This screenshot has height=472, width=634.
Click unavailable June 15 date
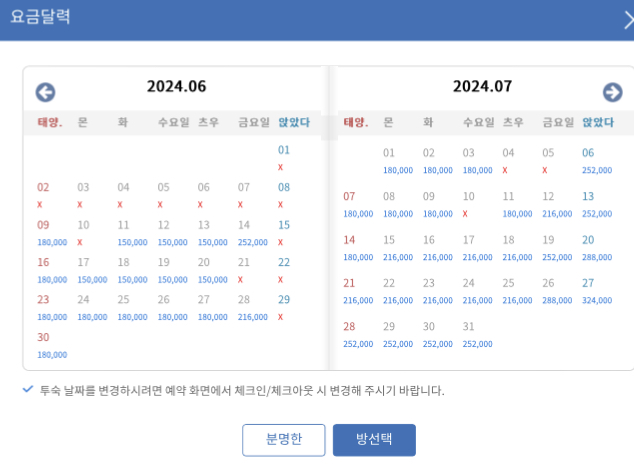[283, 233]
